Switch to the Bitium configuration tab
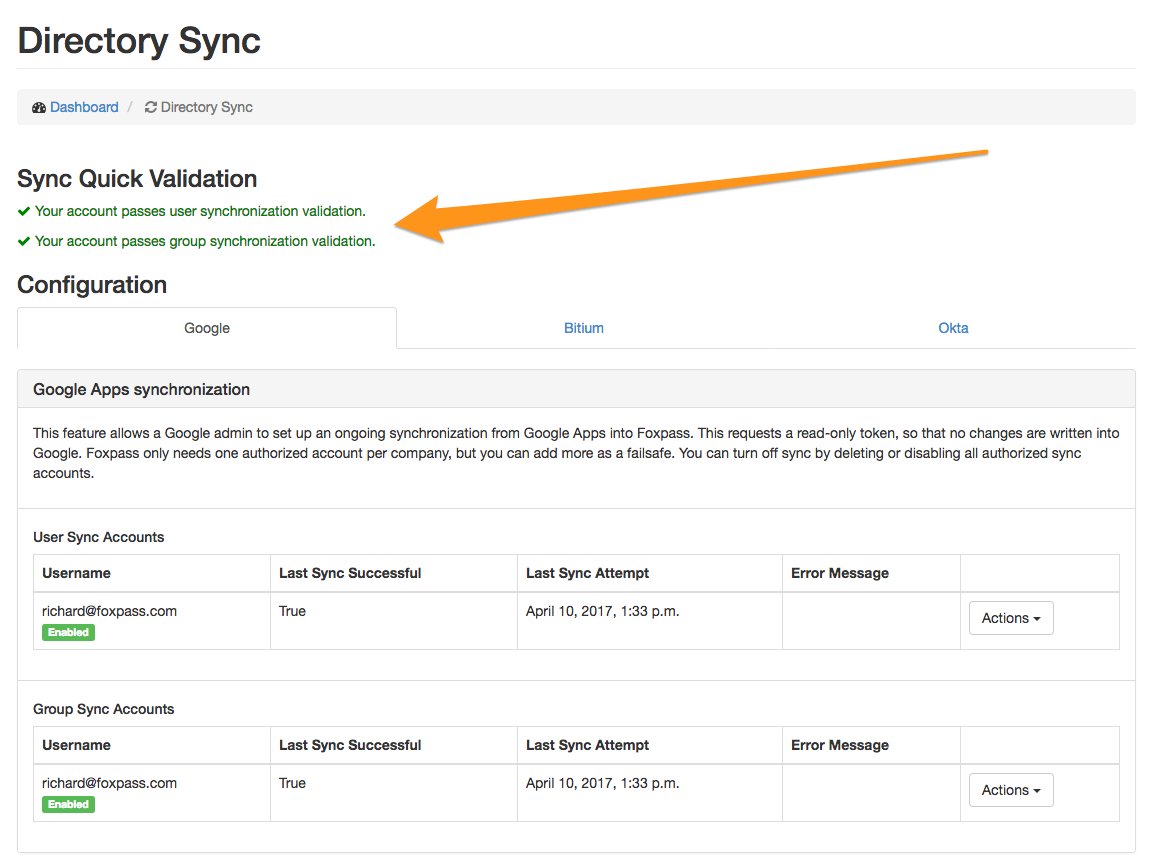Image resolution: width=1152 pixels, height=866 pixels. (x=583, y=328)
